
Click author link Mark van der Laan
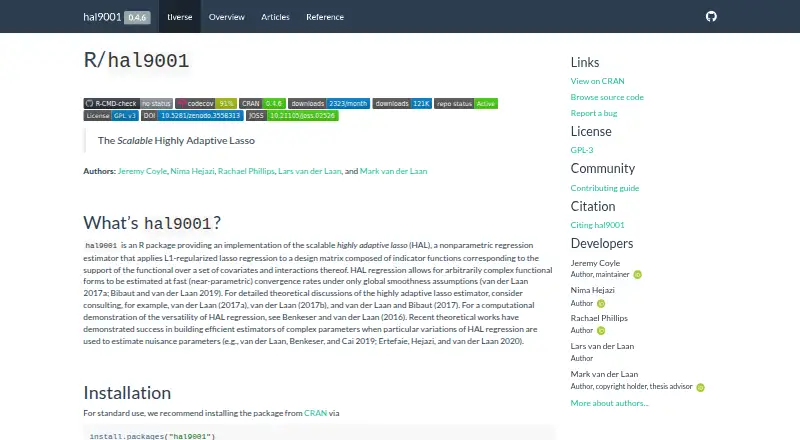(393, 172)
